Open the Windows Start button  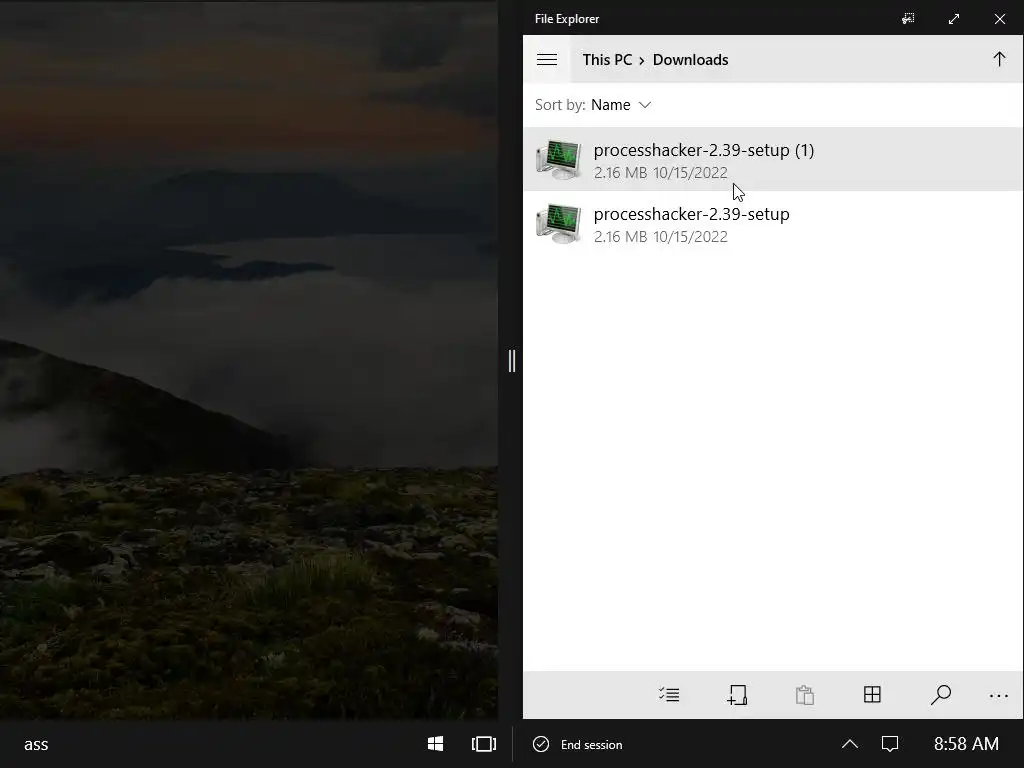pyautogui.click(x=436, y=744)
